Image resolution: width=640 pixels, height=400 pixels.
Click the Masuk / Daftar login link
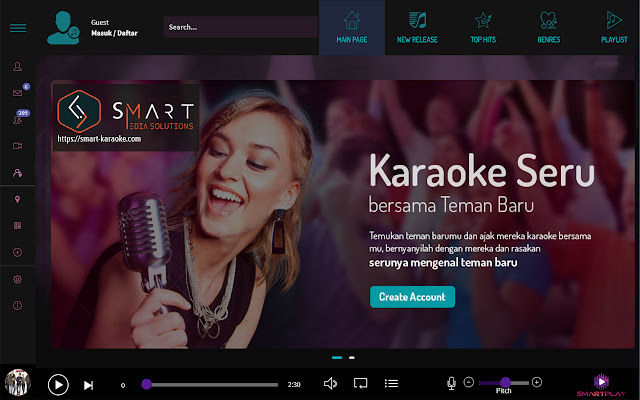pos(112,34)
